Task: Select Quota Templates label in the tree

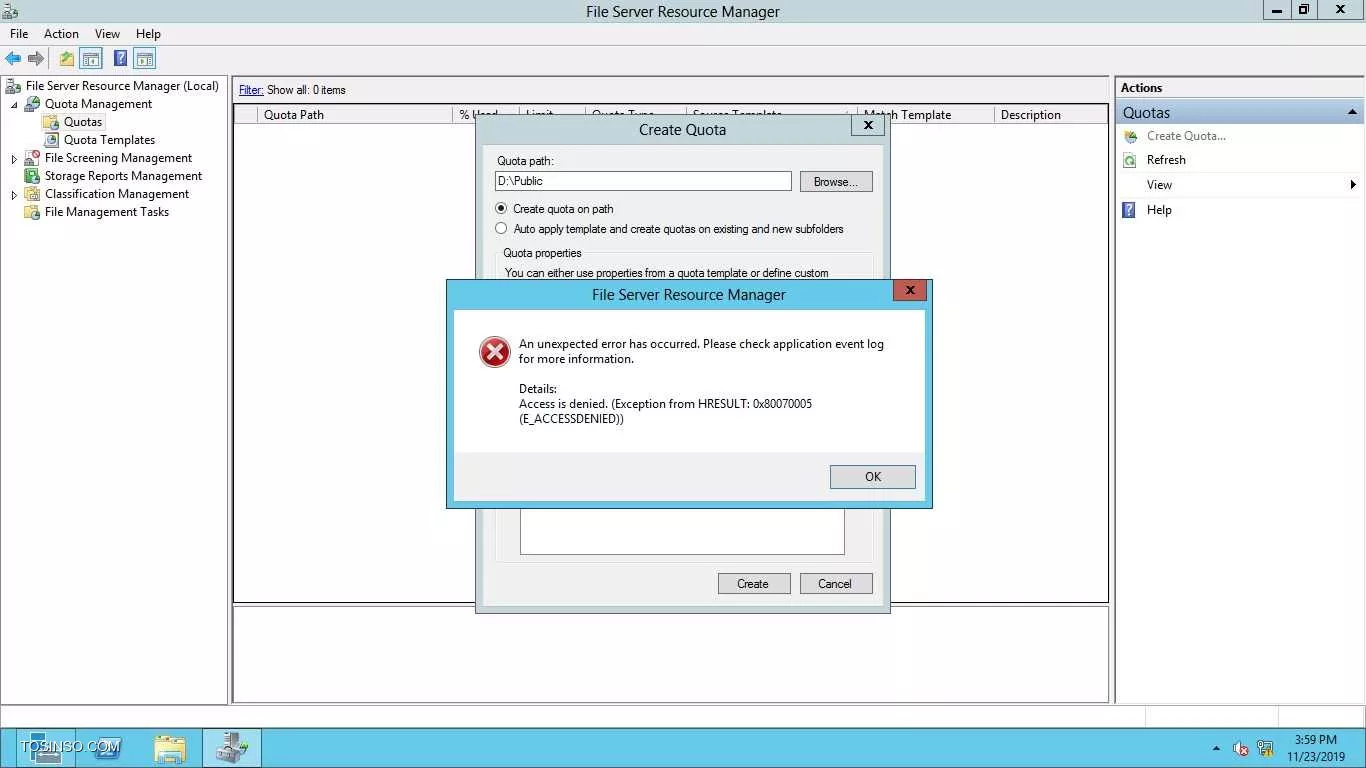Action: click(110, 140)
